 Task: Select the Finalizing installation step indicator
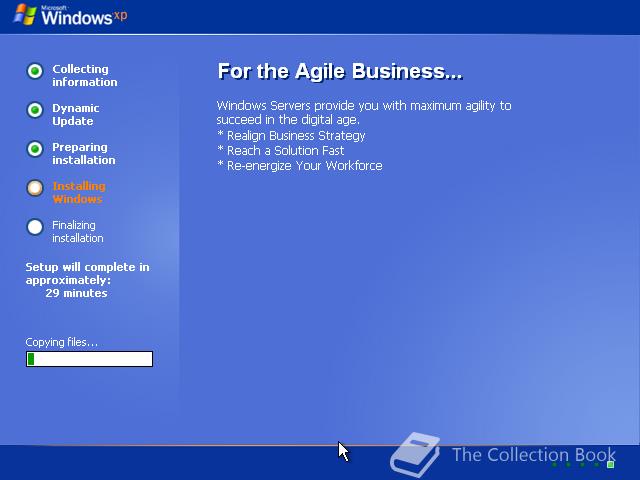tap(35, 227)
